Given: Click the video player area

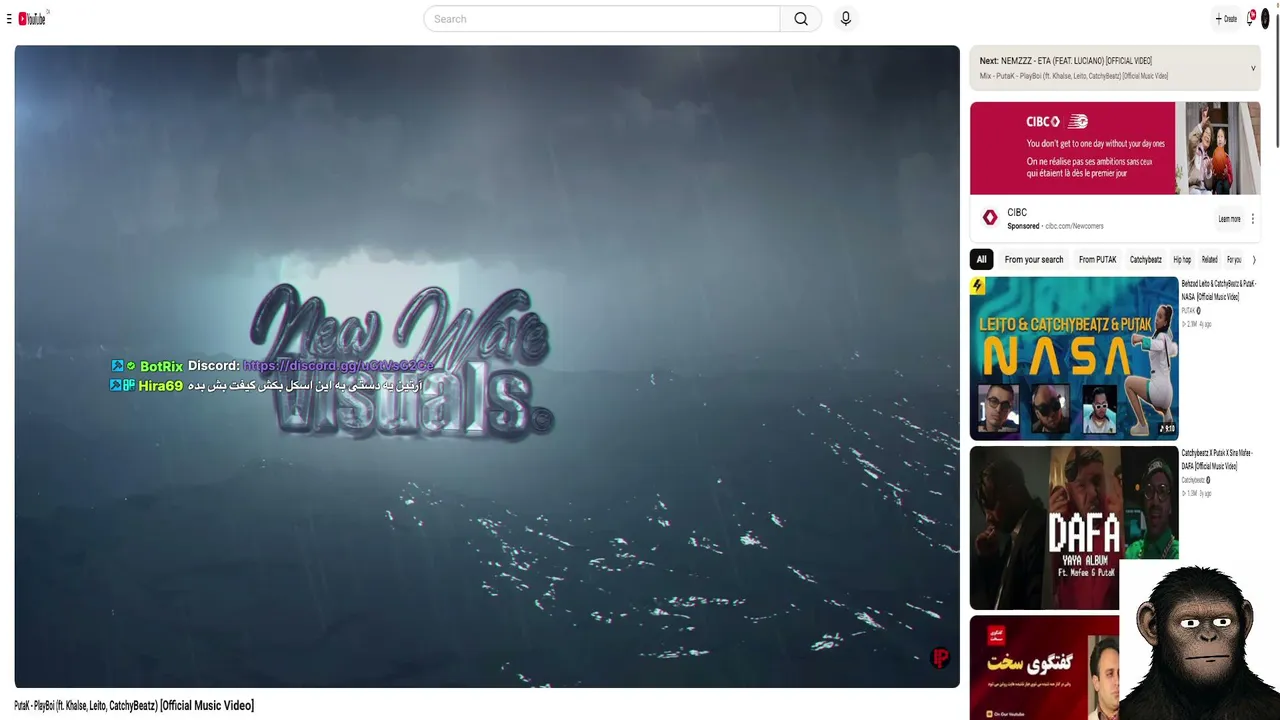Looking at the screenshot, I should point(487,366).
